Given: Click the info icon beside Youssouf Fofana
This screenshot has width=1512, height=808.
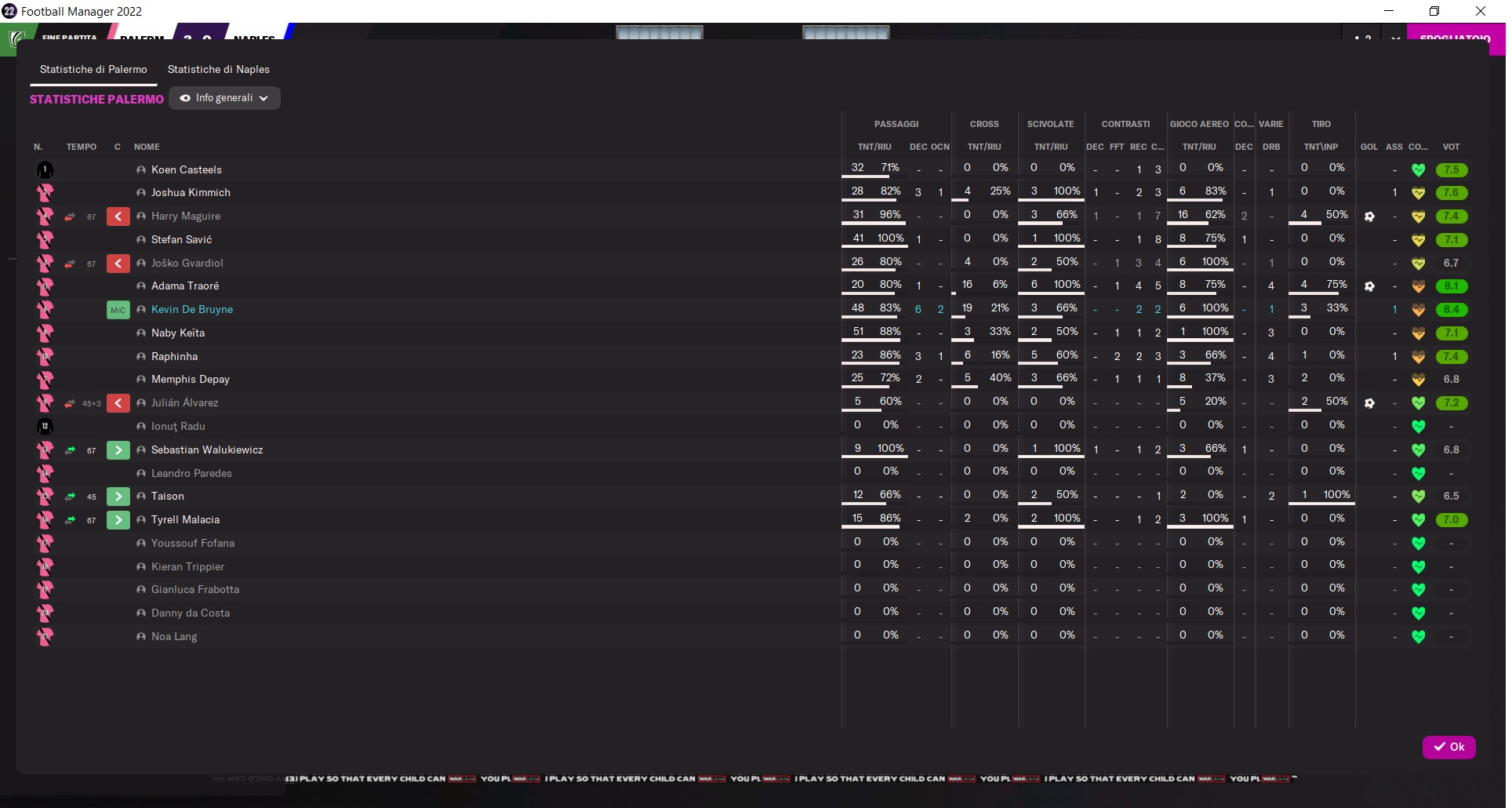Looking at the screenshot, I should tap(141, 543).
